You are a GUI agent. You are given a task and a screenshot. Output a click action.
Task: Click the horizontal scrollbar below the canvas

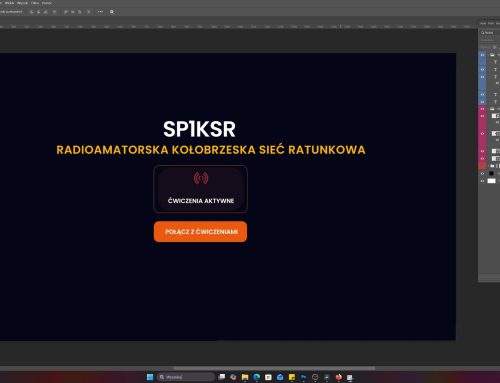[x=274, y=368]
